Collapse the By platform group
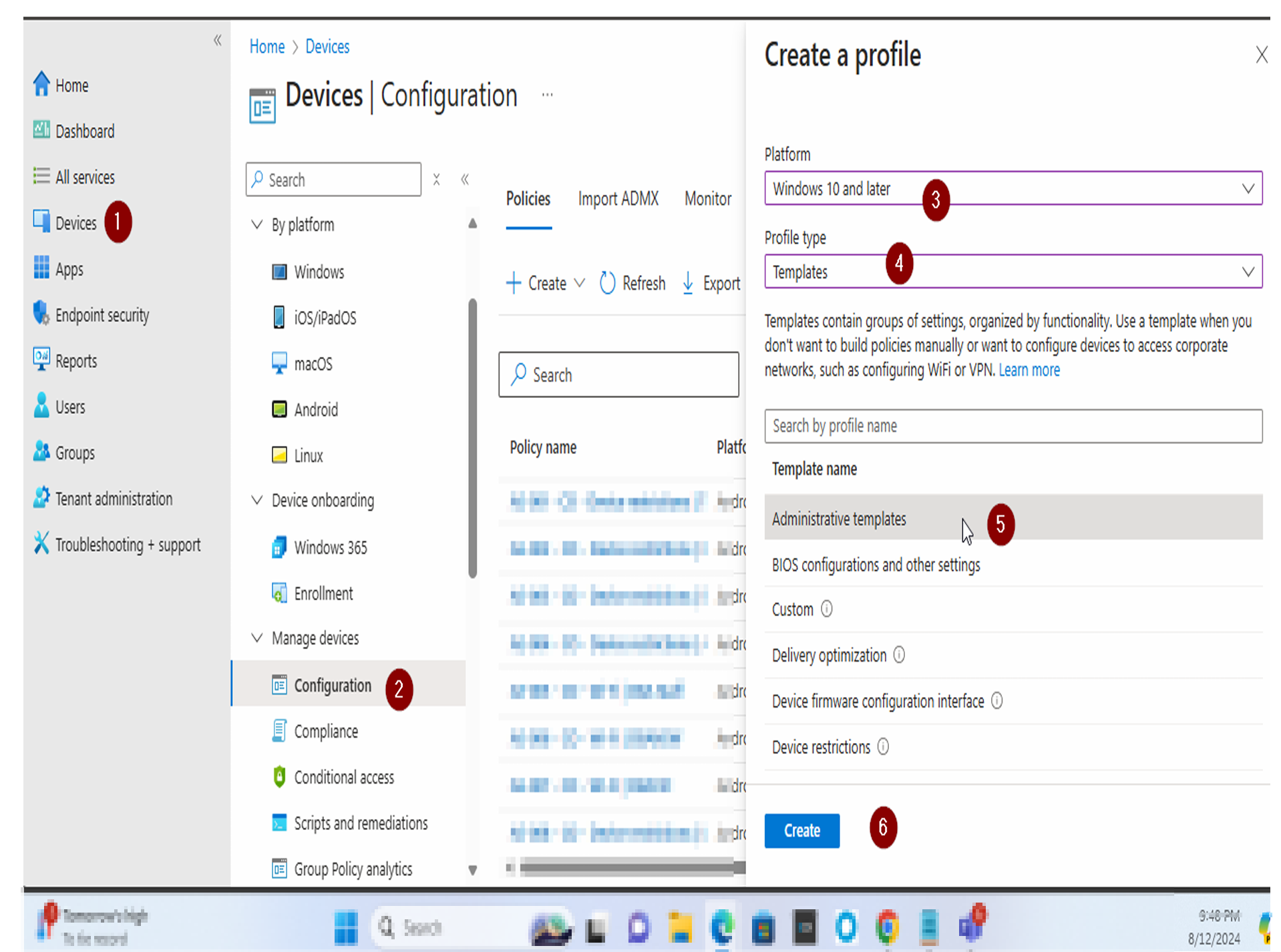1281x952 pixels. [x=256, y=224]
